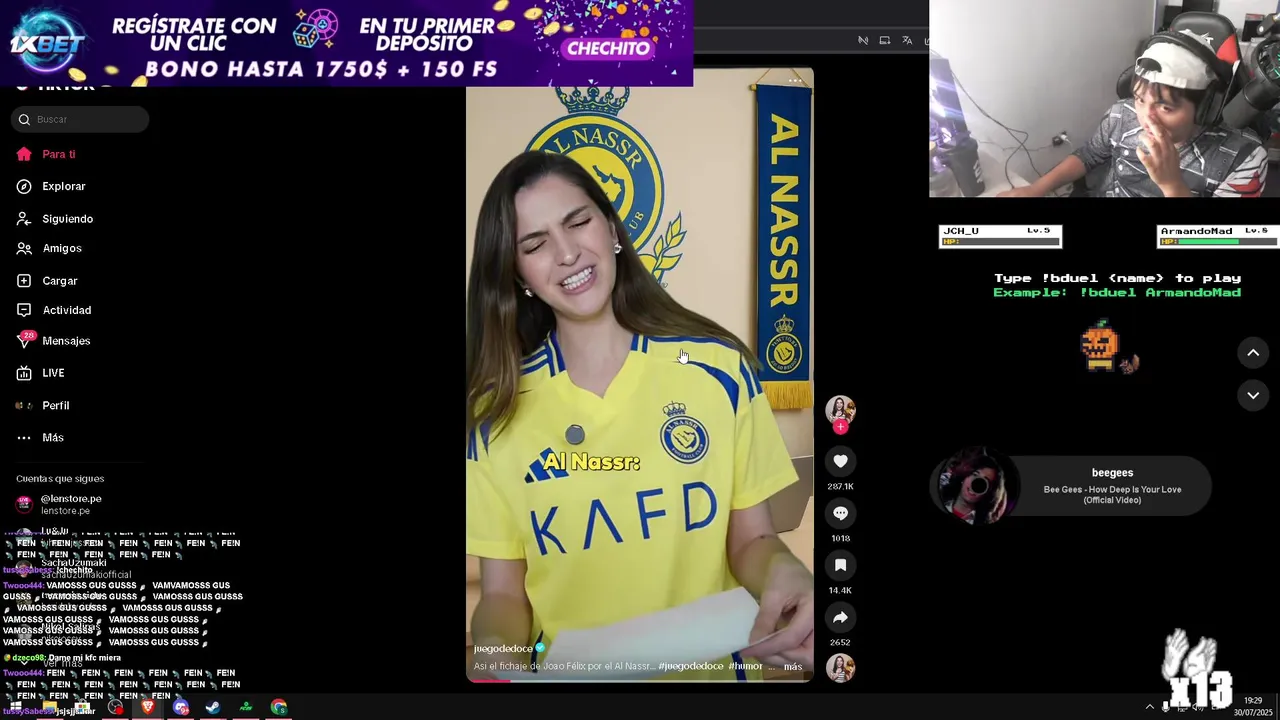Open the OBS recording taskbar icon
Viewport: 1280px width, 720px height.
(x=116, y=707)
